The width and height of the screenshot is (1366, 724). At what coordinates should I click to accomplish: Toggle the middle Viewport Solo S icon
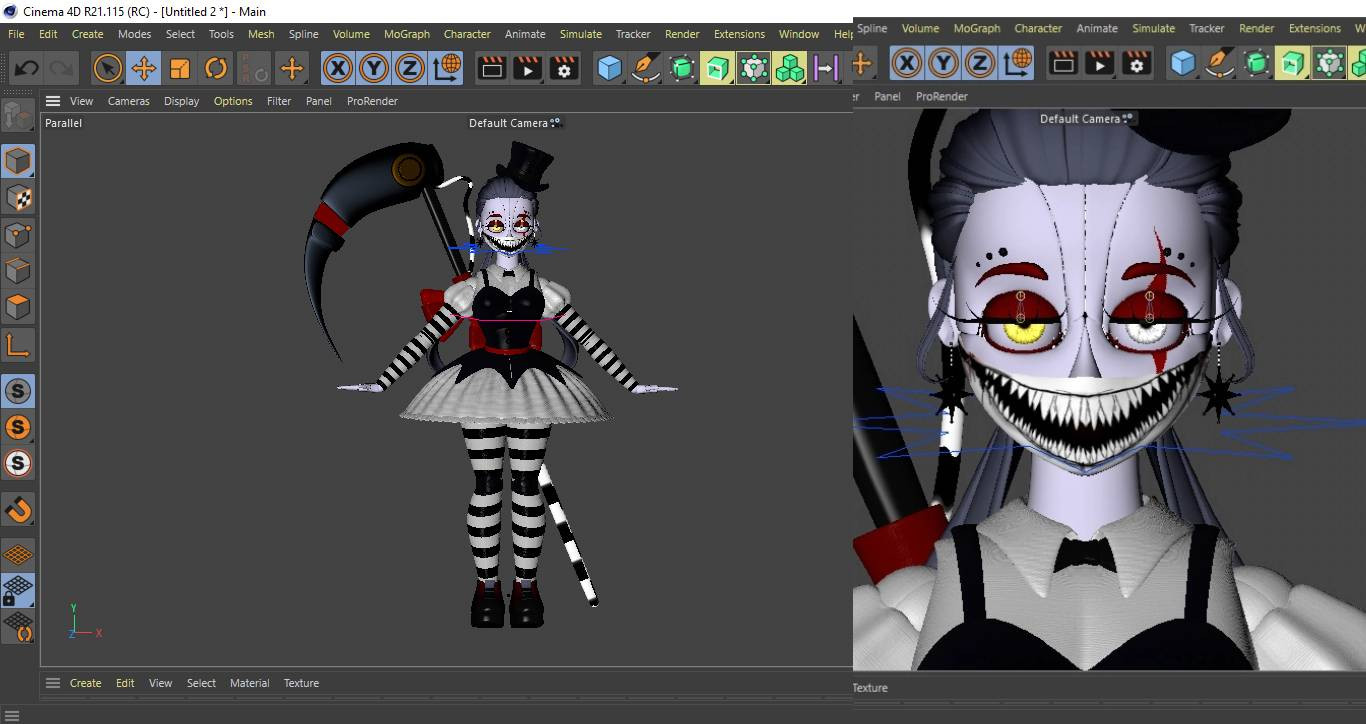click(18, 427)
